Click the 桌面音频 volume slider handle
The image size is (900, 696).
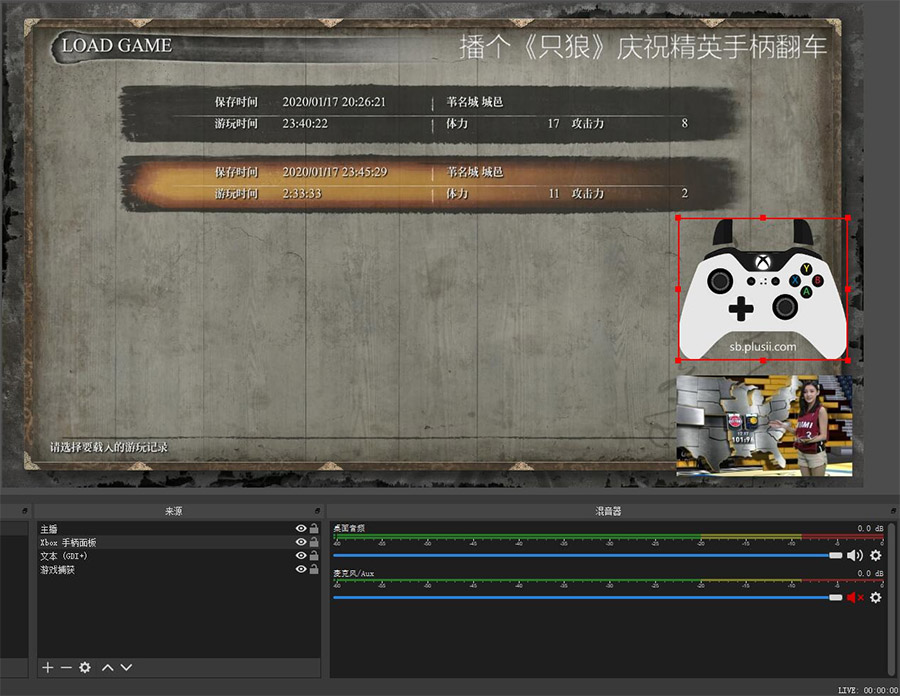pos(836,555)
